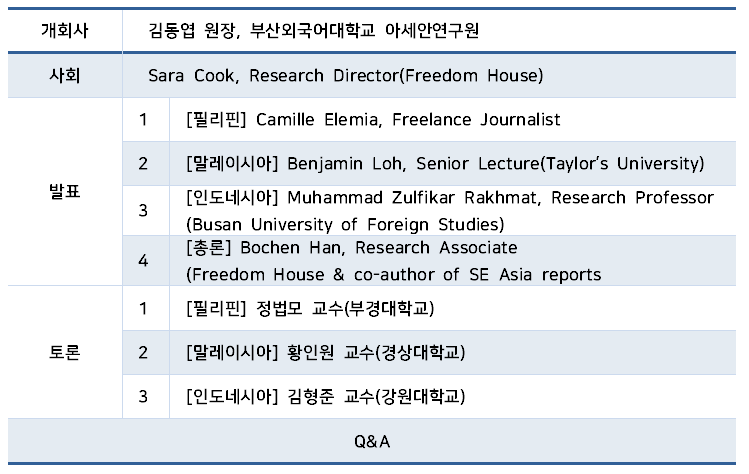Click the 사회 row label
749x474 pixels.
[x=64, y=75]
